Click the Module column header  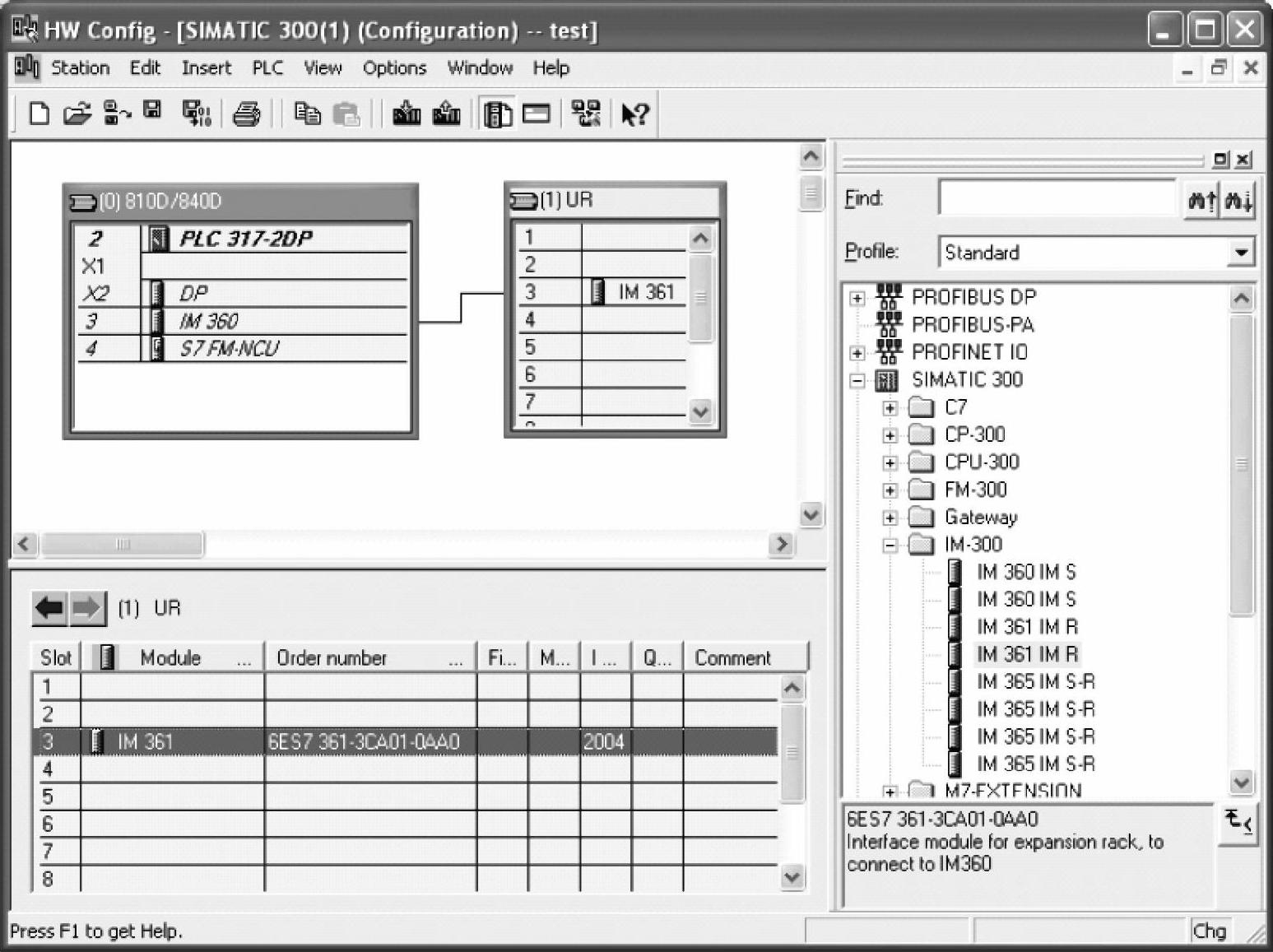click(x=173, y=657)
